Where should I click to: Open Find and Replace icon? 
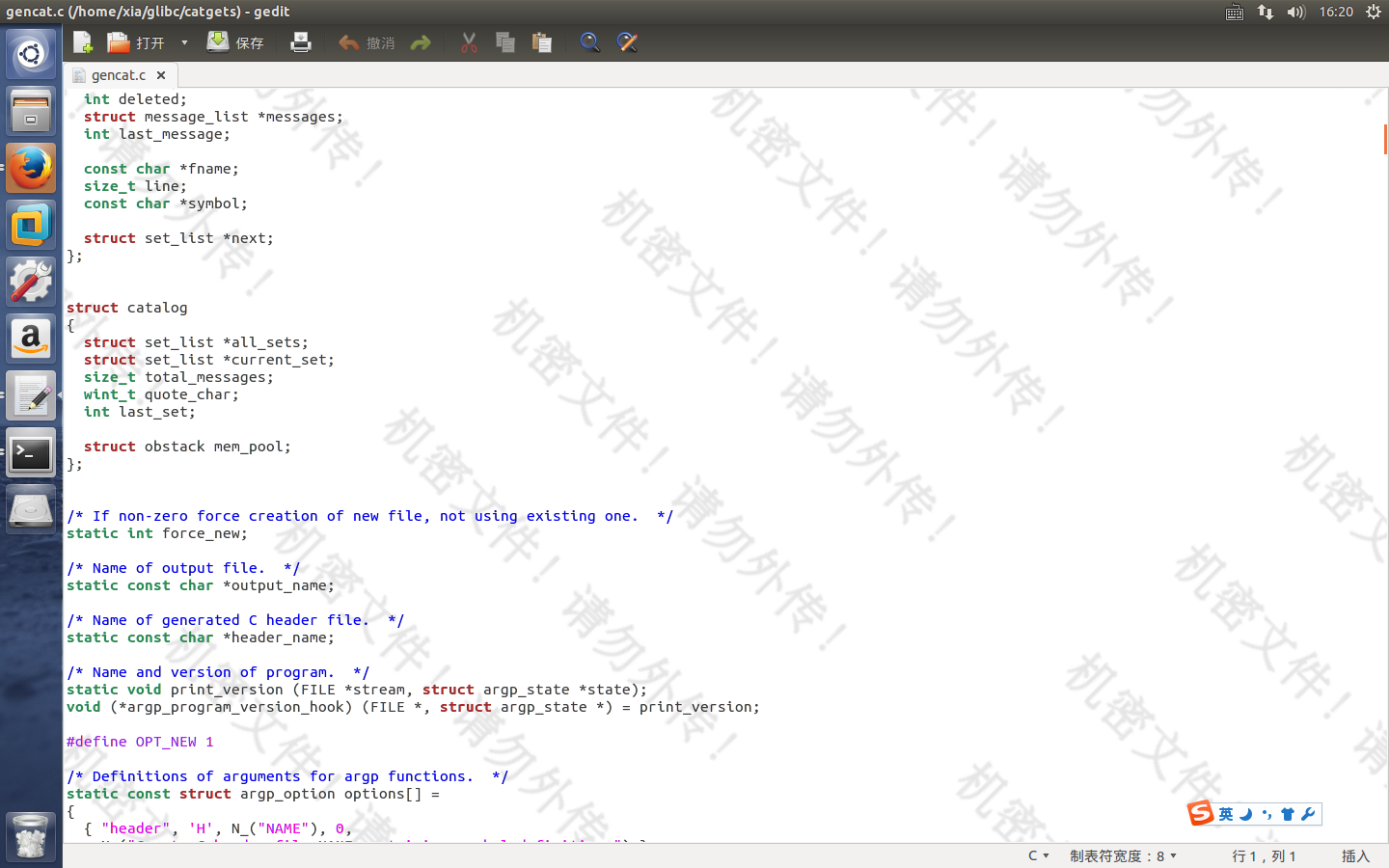(x=627, y=42)
